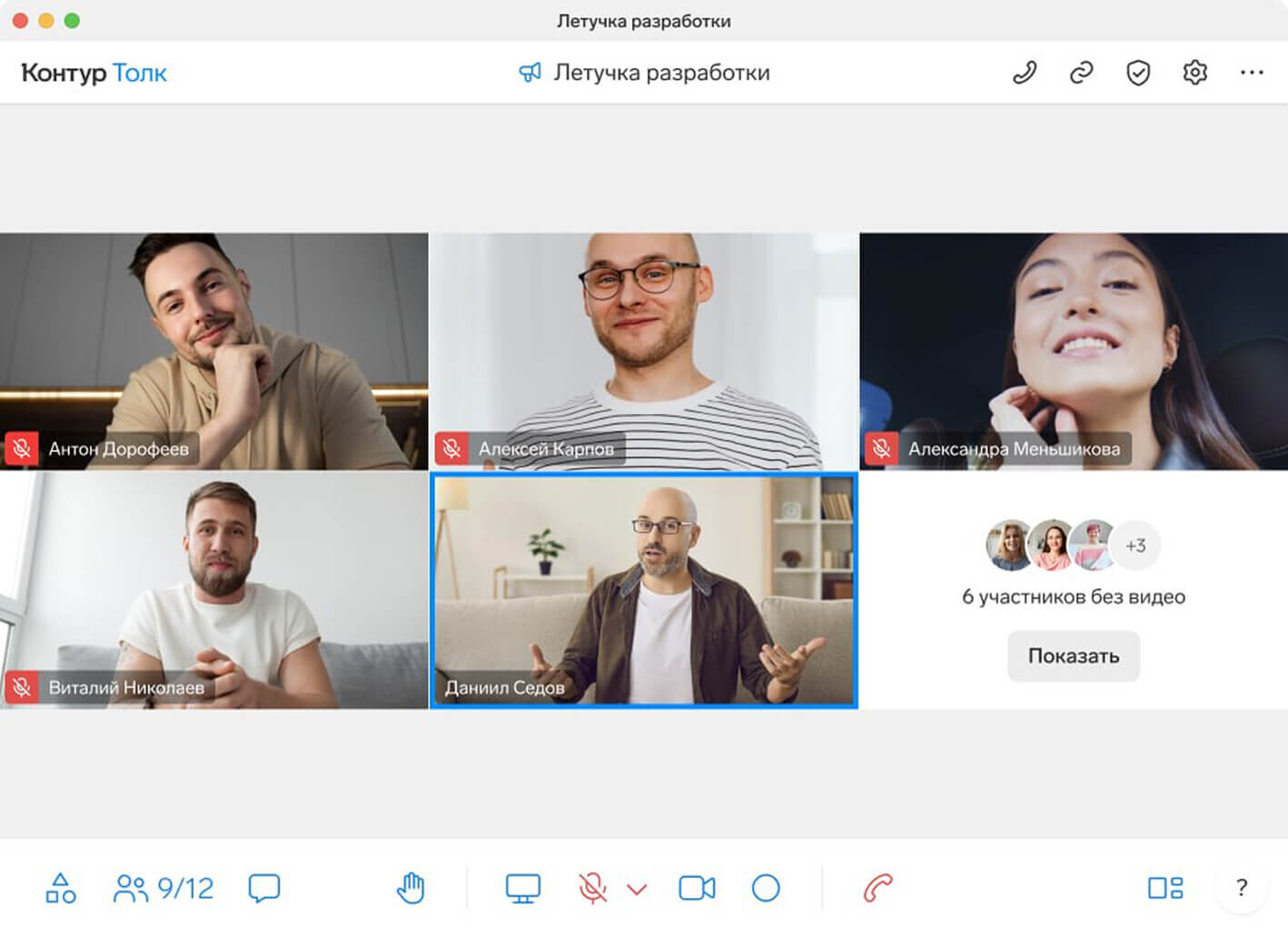Click muted mic icon on Алексей Карпов tile
Viewport: 1288px width, 937px height.
(451, 449)
